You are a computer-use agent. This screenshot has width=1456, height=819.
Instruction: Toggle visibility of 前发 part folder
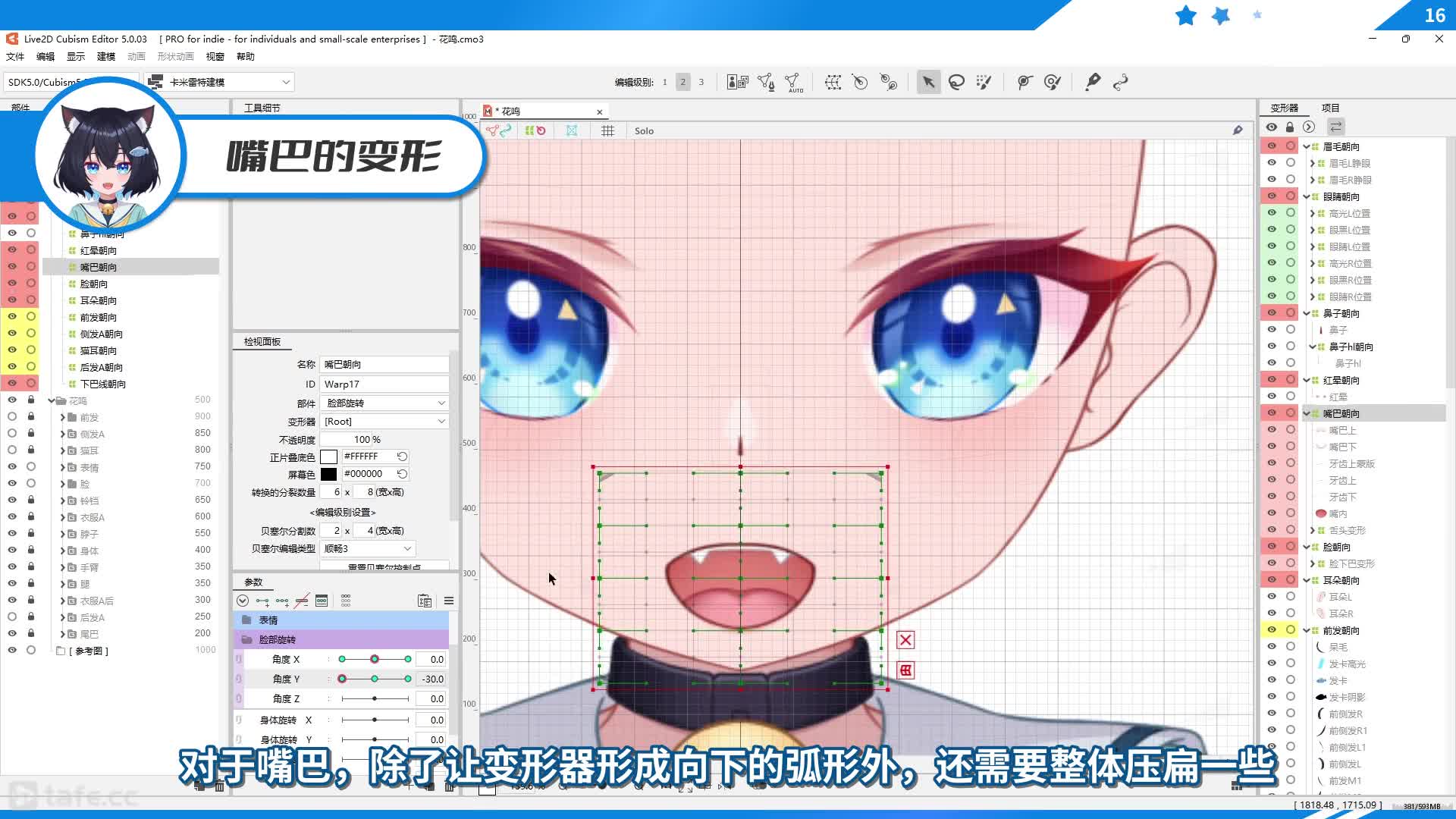pyautogui.click(x=12, y=416)
